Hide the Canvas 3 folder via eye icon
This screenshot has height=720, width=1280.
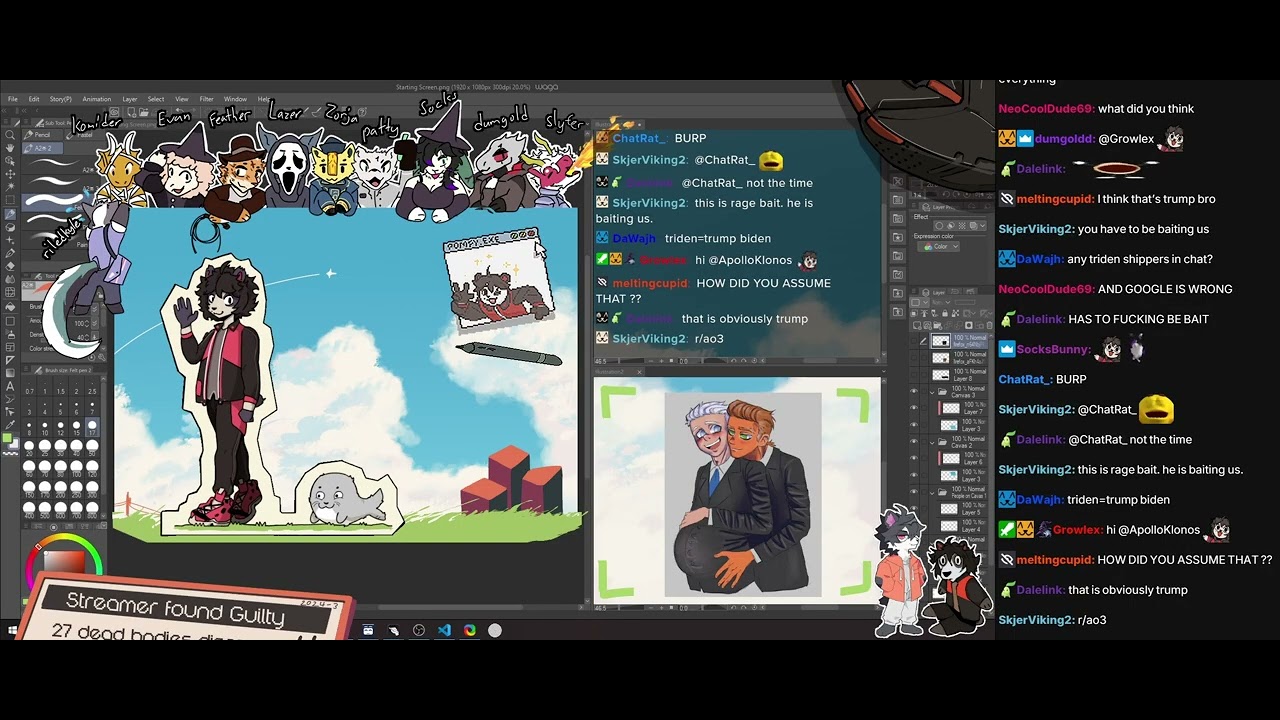(913, 391)
